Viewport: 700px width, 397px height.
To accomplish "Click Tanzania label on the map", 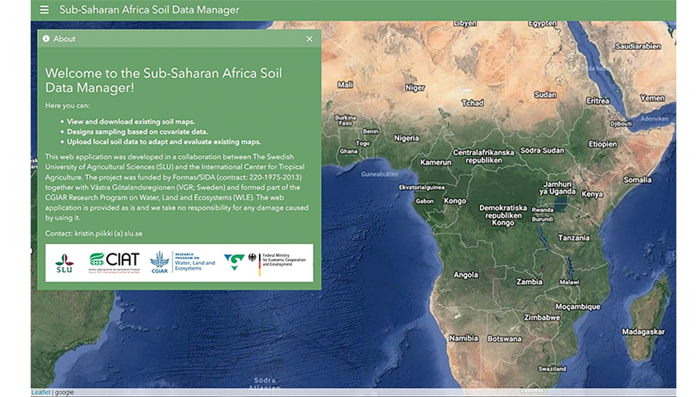I will (574, 238).
